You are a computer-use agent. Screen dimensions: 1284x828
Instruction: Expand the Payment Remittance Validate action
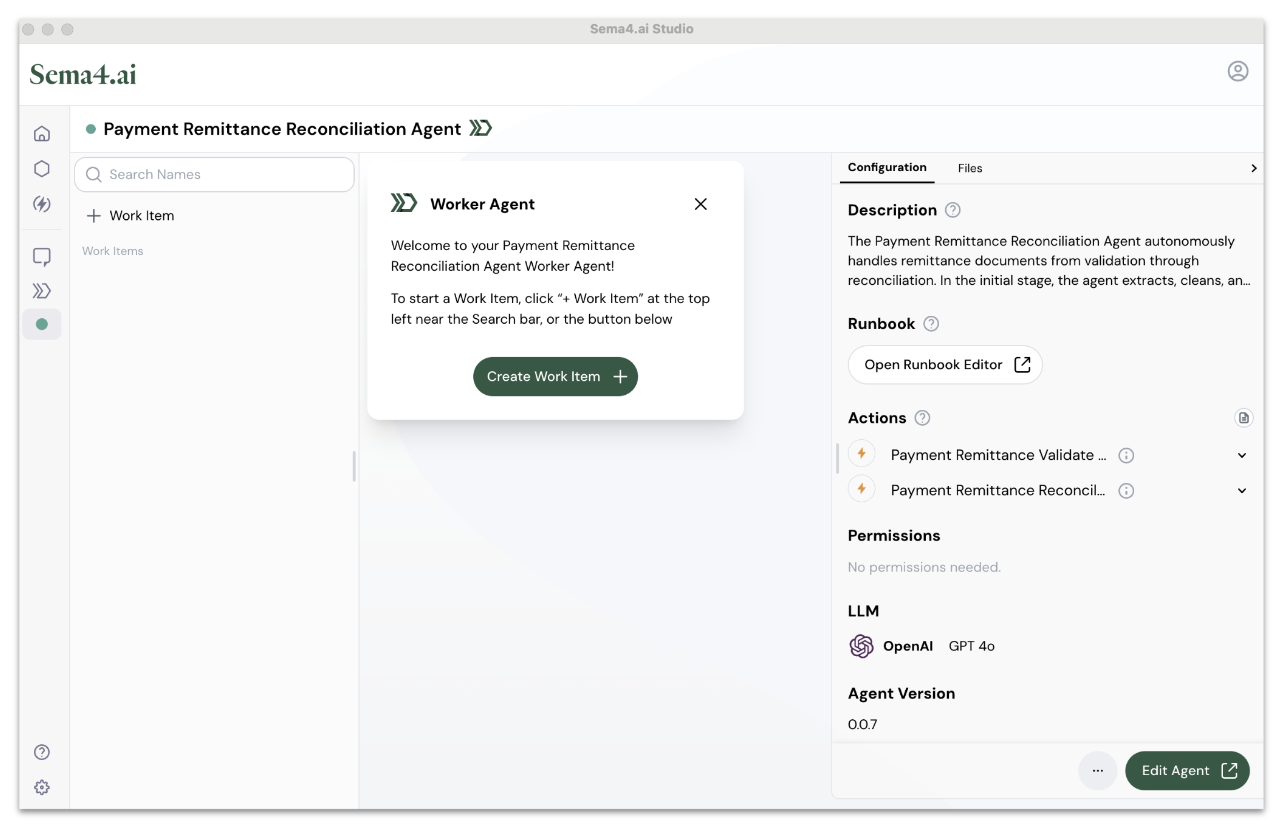pos(1242,455)
